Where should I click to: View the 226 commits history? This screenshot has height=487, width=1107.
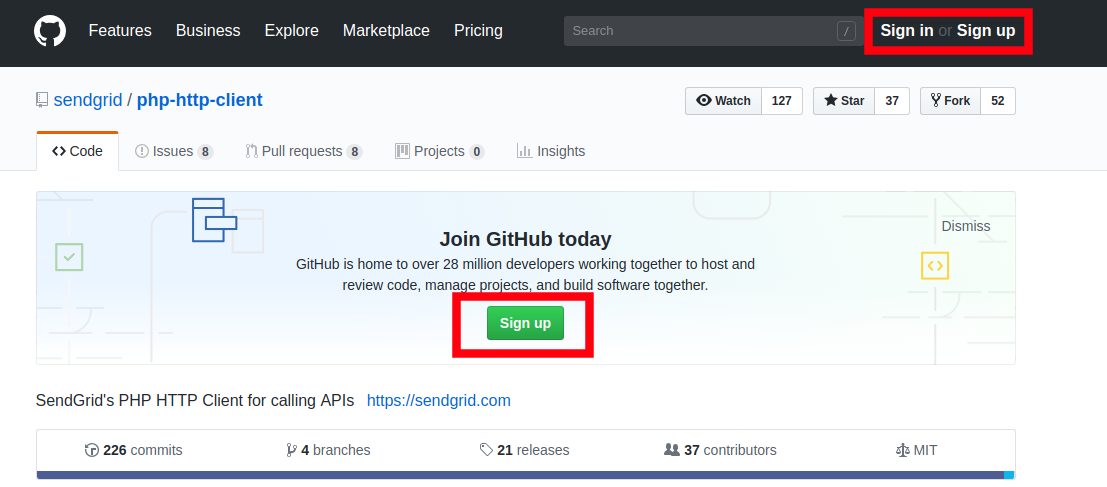134,450
